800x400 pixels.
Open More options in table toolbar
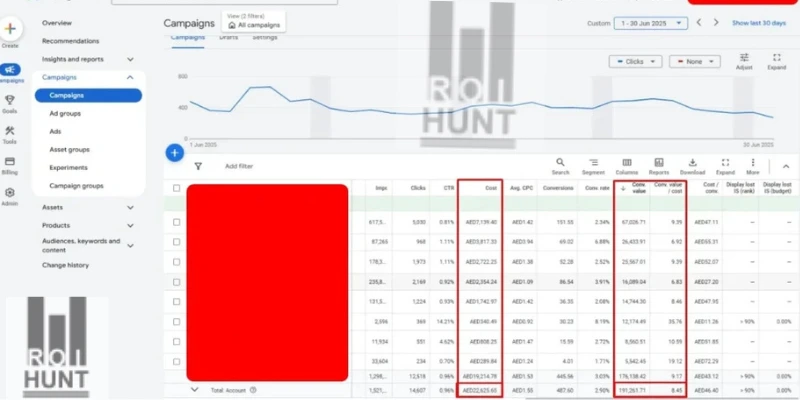pos(753,162)
